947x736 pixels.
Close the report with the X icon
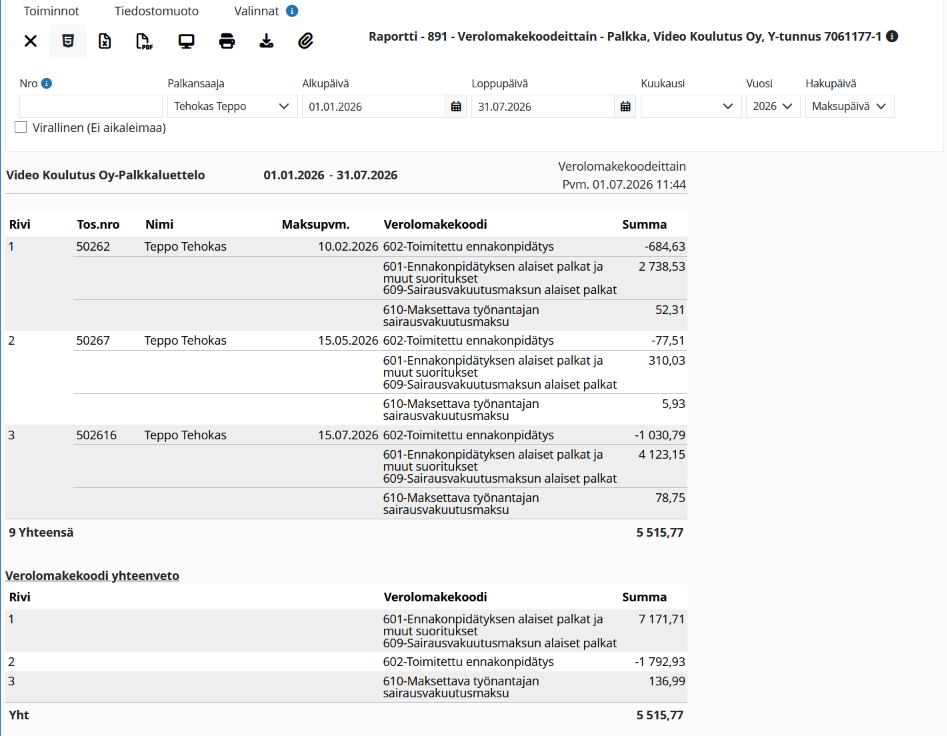click(30, 41)
